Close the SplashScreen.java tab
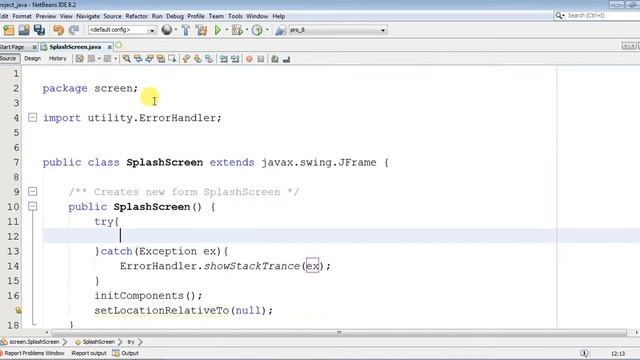 point(109,47)
